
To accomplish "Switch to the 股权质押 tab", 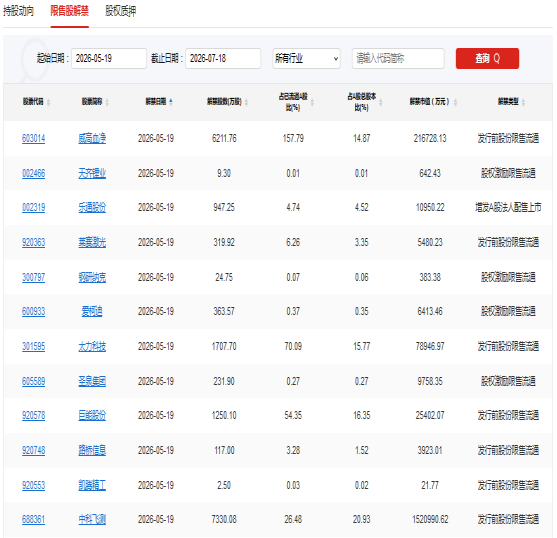I will 121,11.
